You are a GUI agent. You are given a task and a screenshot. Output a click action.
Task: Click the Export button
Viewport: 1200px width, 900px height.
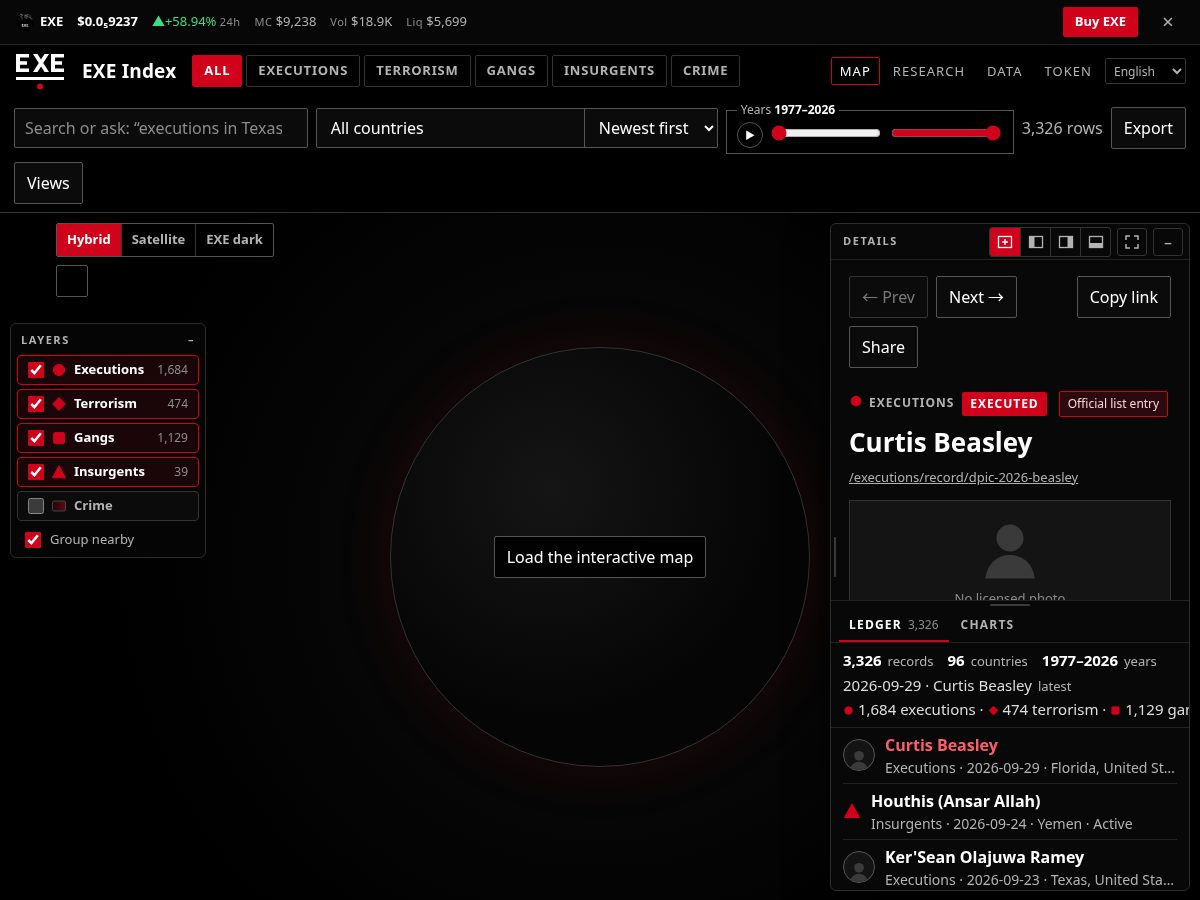pos(1148,128)
